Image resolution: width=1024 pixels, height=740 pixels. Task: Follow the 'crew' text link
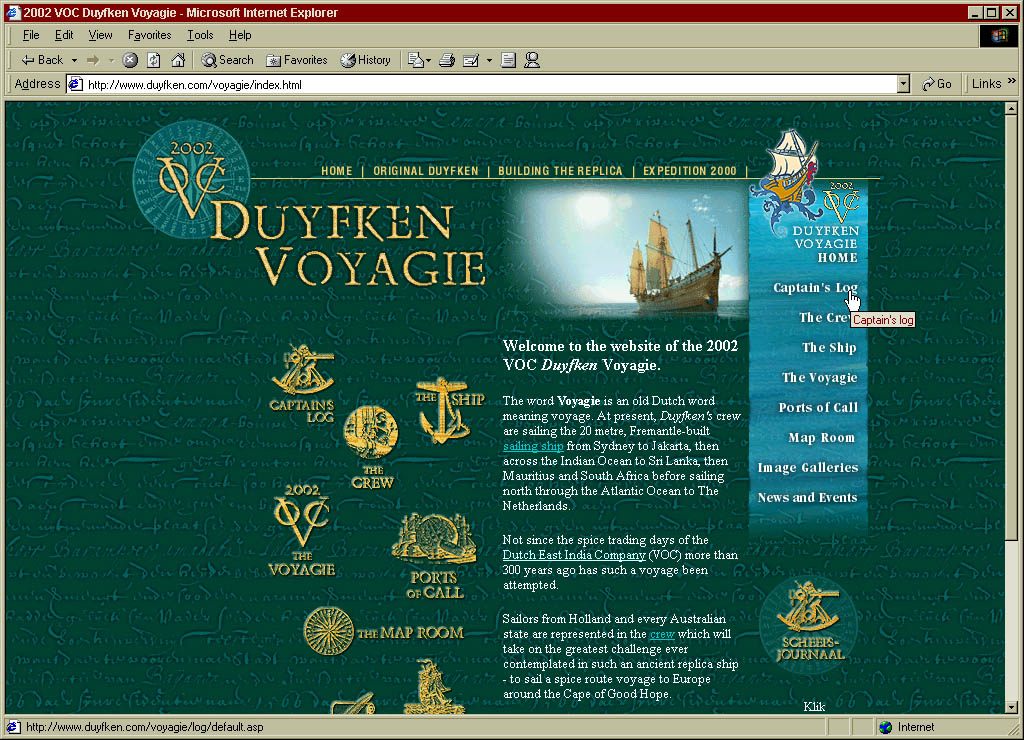coord(662,634)
